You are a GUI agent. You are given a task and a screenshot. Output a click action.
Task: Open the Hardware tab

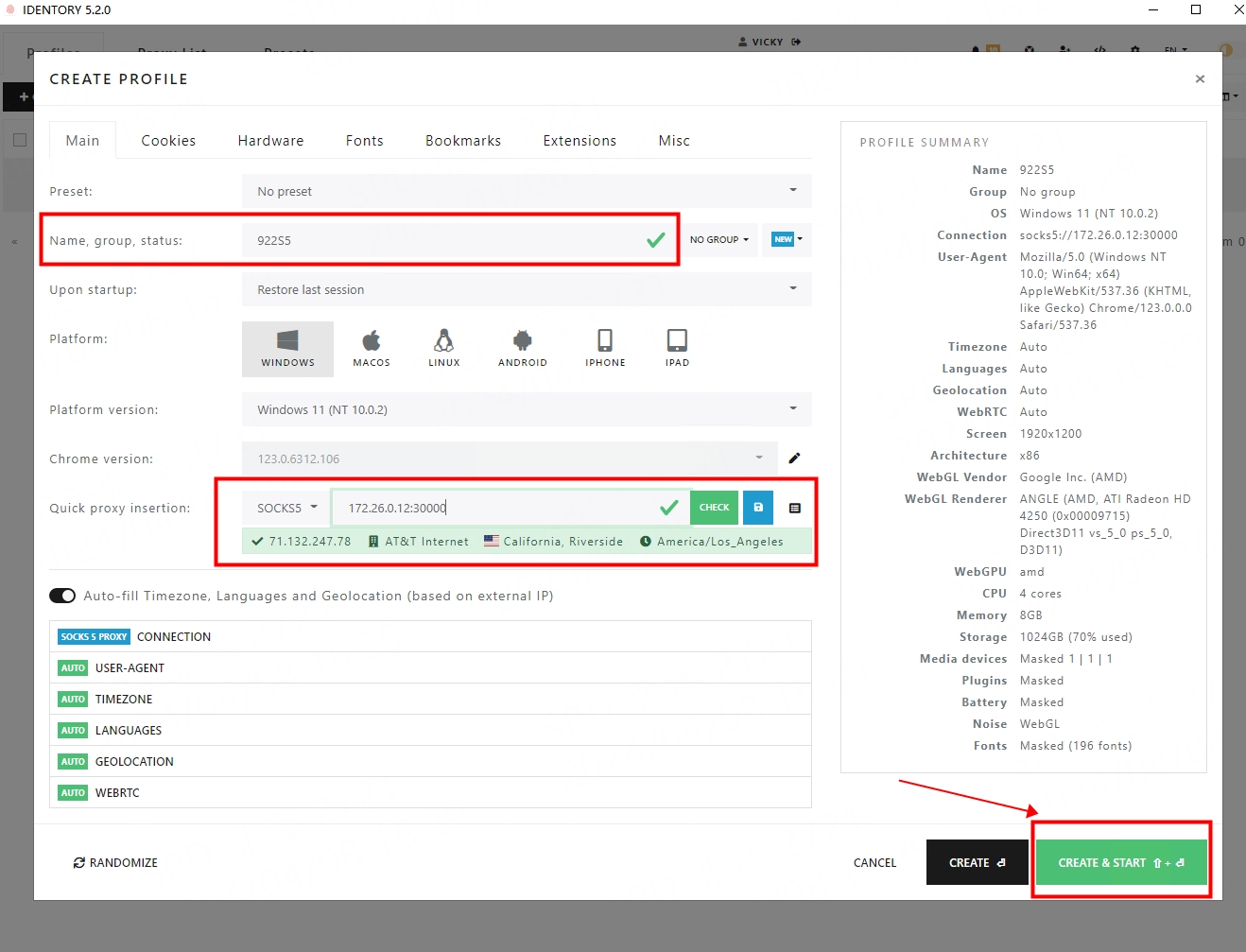click(x=270, y=141)
